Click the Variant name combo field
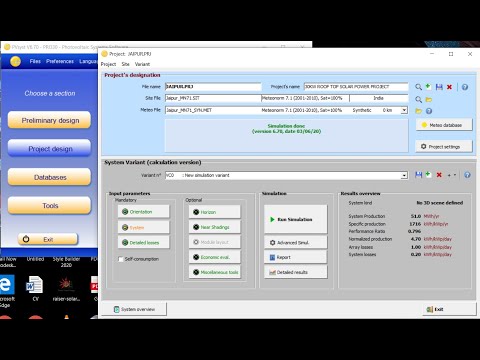Viewport: 480px width, 360px height. point(286,175)
